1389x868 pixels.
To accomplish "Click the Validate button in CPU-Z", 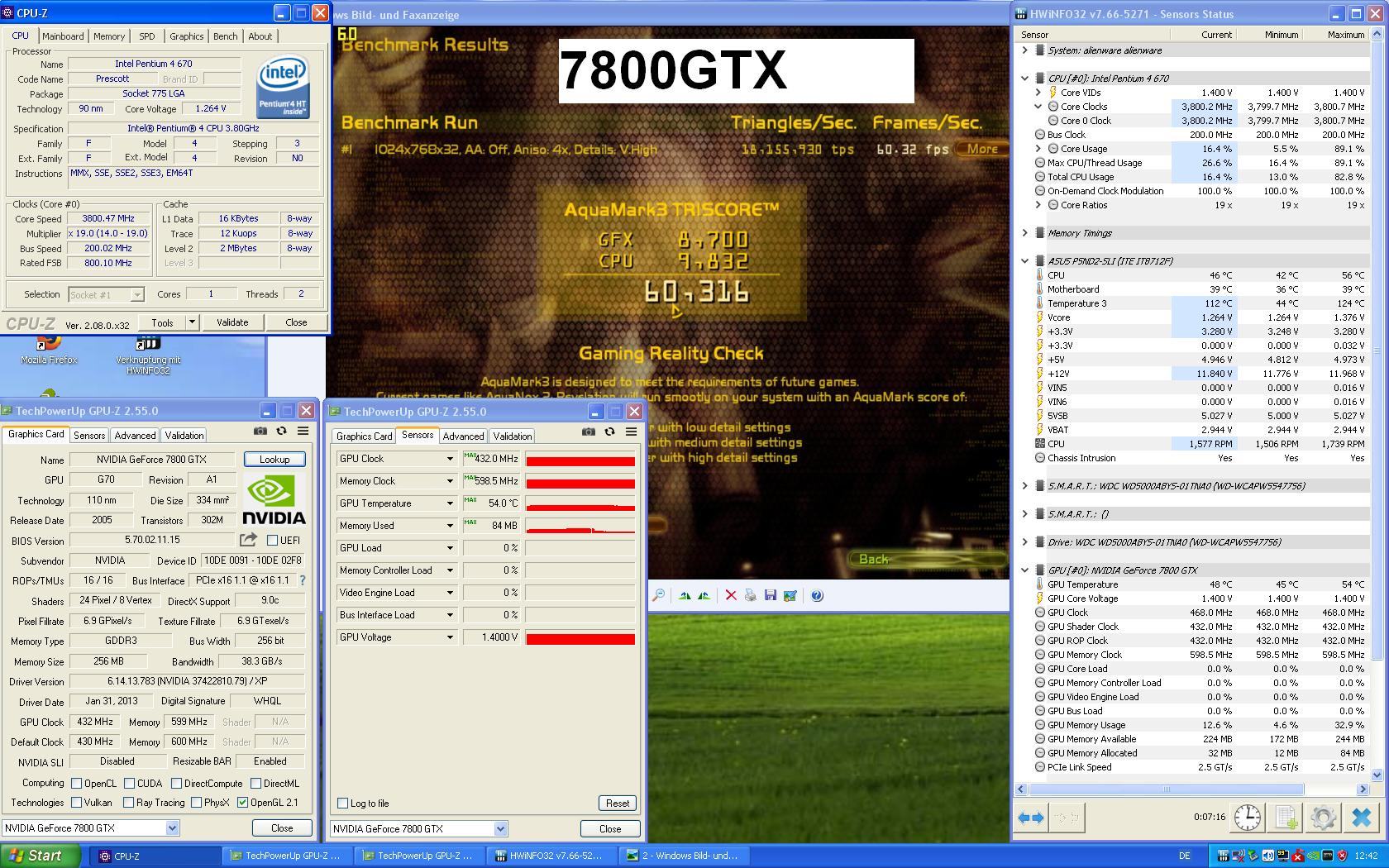I will [232, 322].
